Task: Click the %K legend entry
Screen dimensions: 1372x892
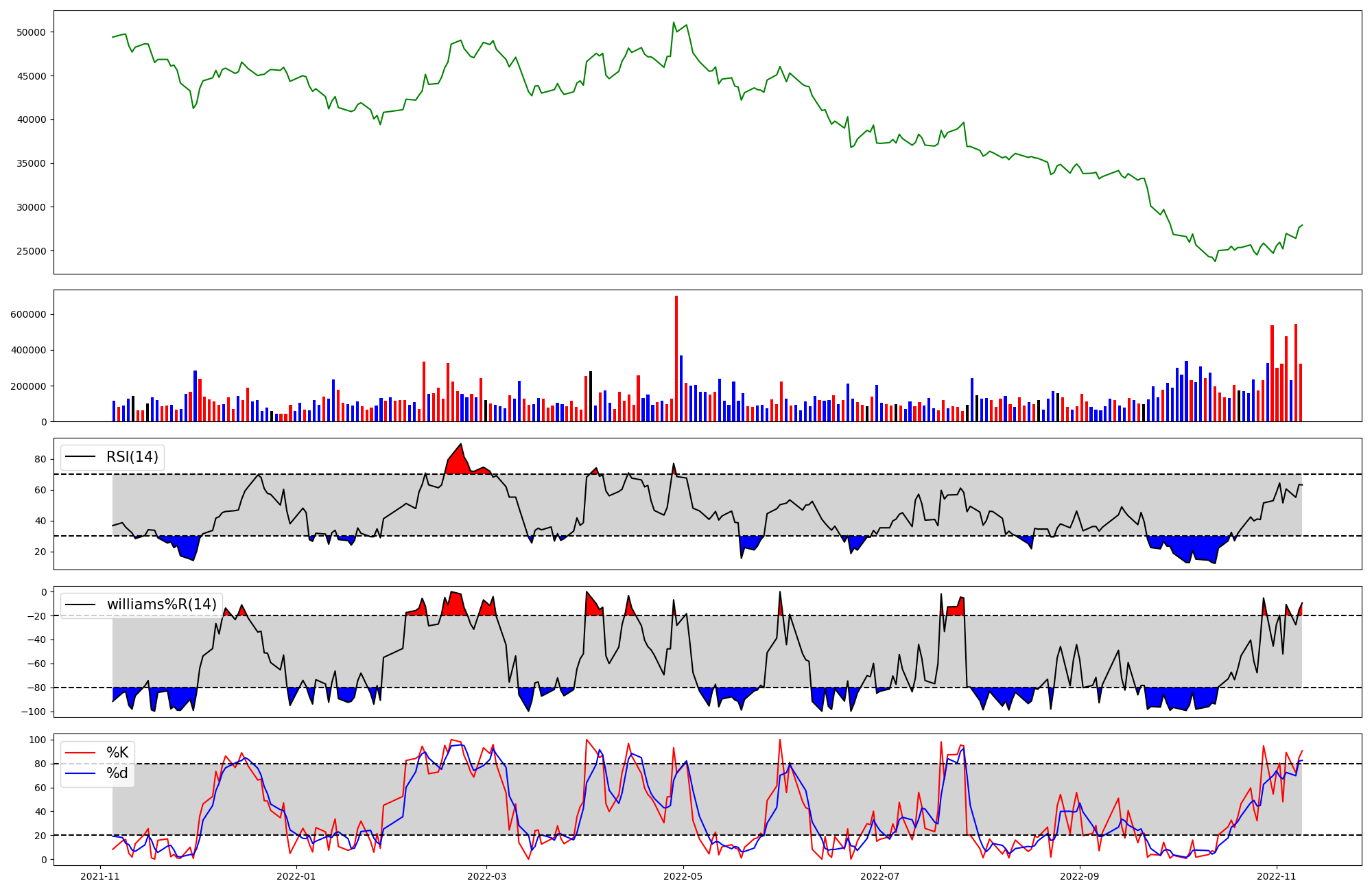Action: tap(117, 753)
